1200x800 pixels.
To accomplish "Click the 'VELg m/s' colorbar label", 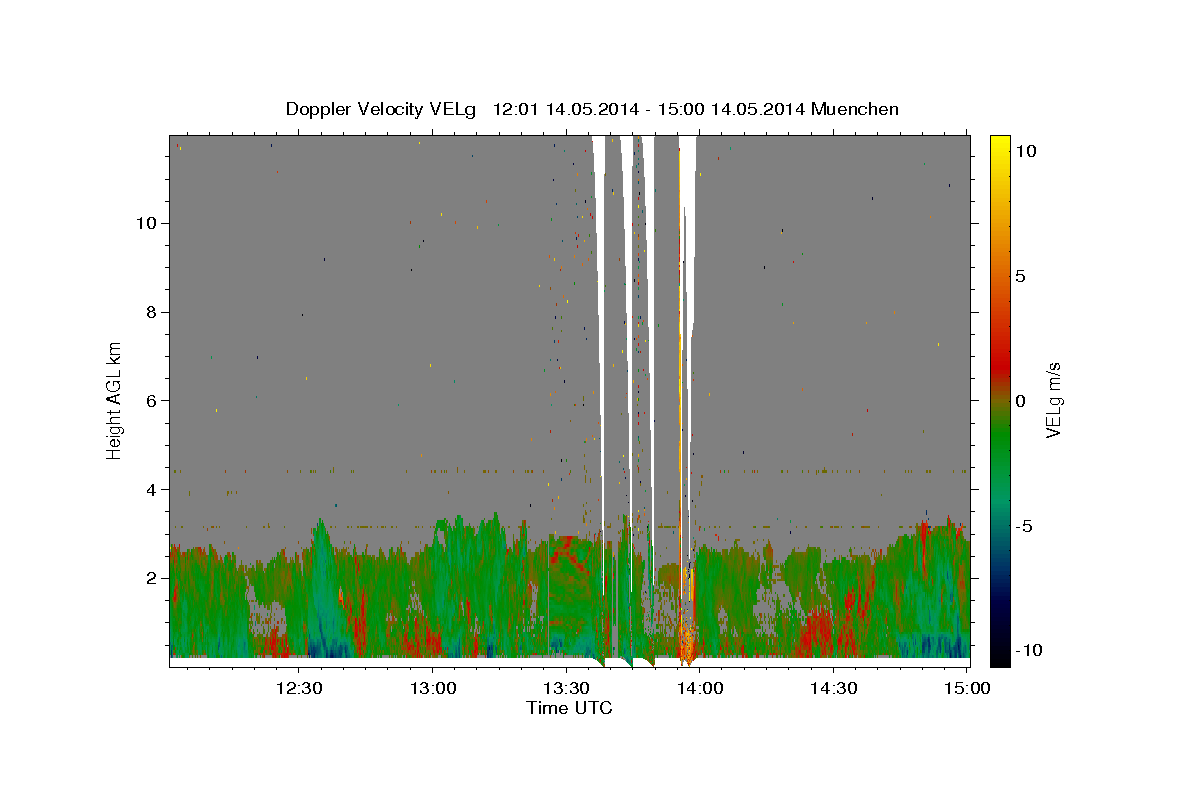I will click(1053, 399).
